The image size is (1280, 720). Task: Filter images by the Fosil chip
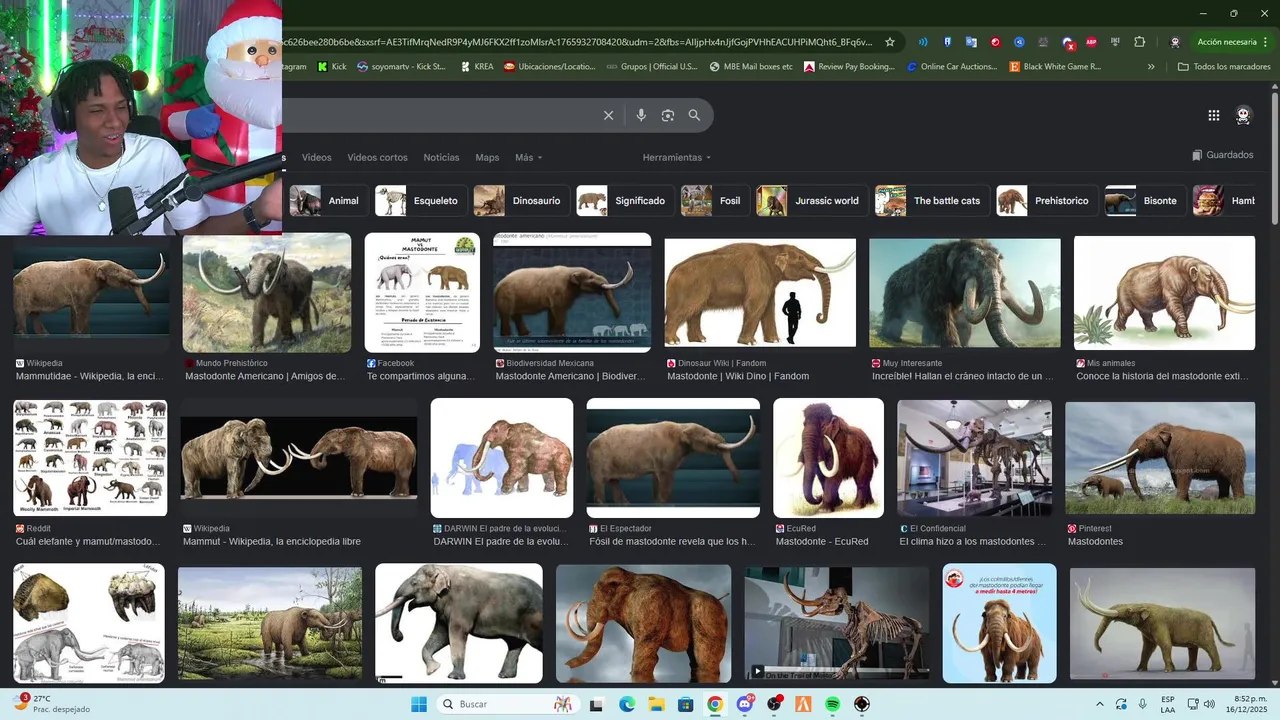(714, 201)
